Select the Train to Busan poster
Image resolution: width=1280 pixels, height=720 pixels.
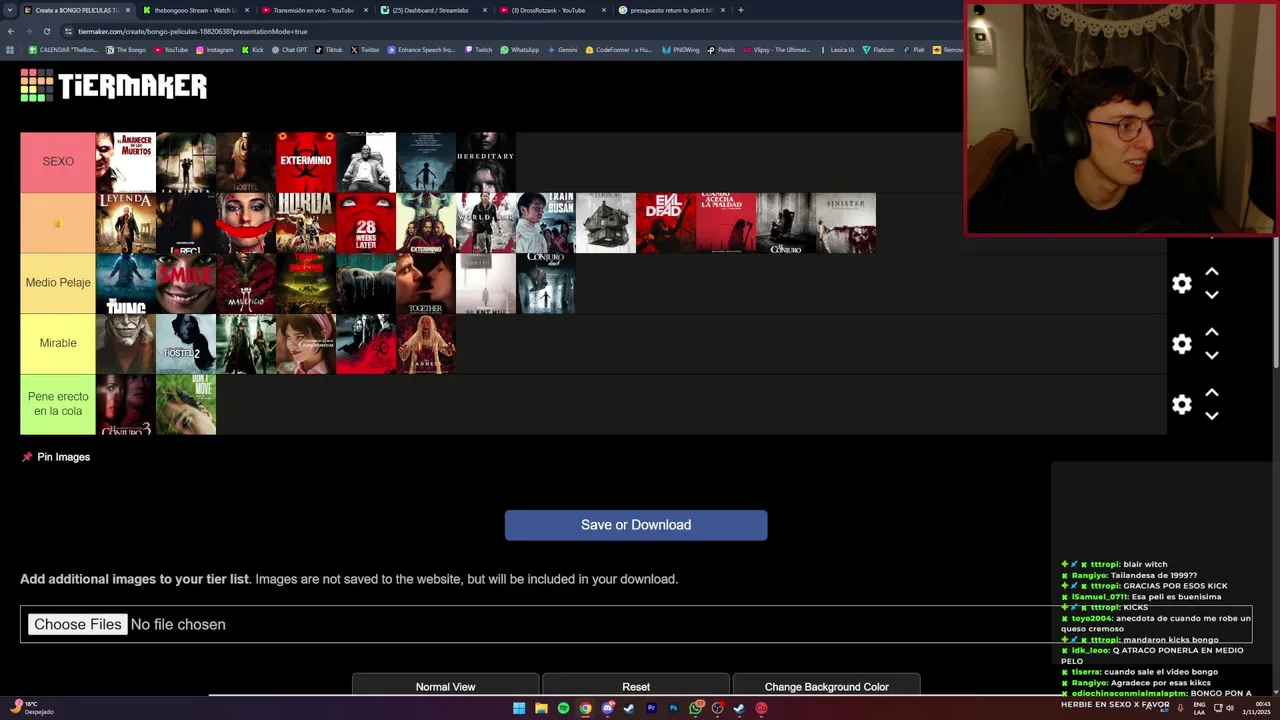pos(546,223)
